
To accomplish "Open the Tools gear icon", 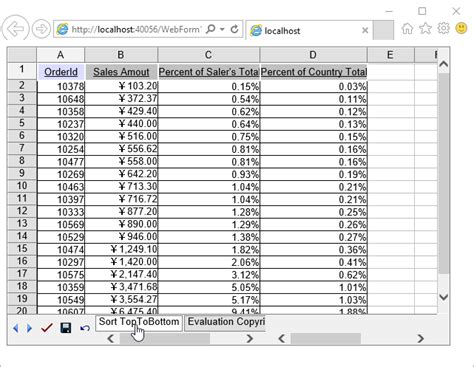I will pos(443,29).
